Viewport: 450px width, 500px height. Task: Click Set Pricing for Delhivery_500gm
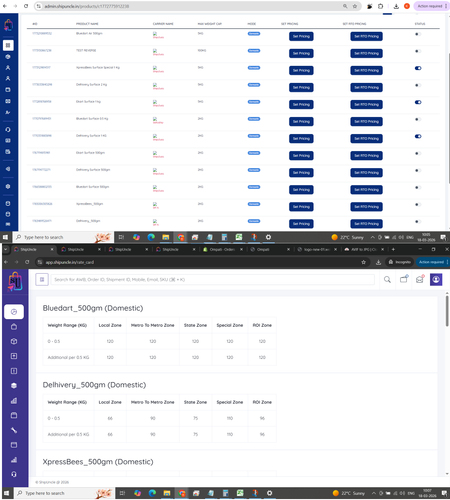(301, 224)
